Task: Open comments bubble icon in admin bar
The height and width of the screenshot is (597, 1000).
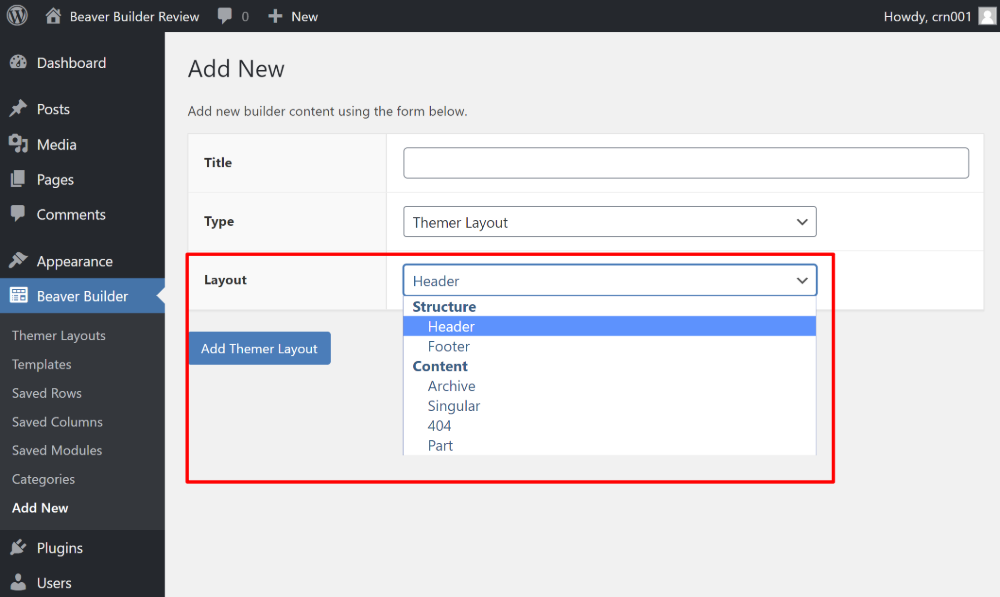Action: point(224,16)
